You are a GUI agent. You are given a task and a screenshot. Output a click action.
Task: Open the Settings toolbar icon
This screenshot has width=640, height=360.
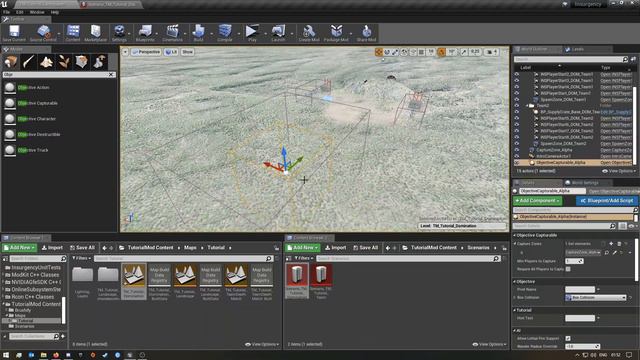point(119,33)
